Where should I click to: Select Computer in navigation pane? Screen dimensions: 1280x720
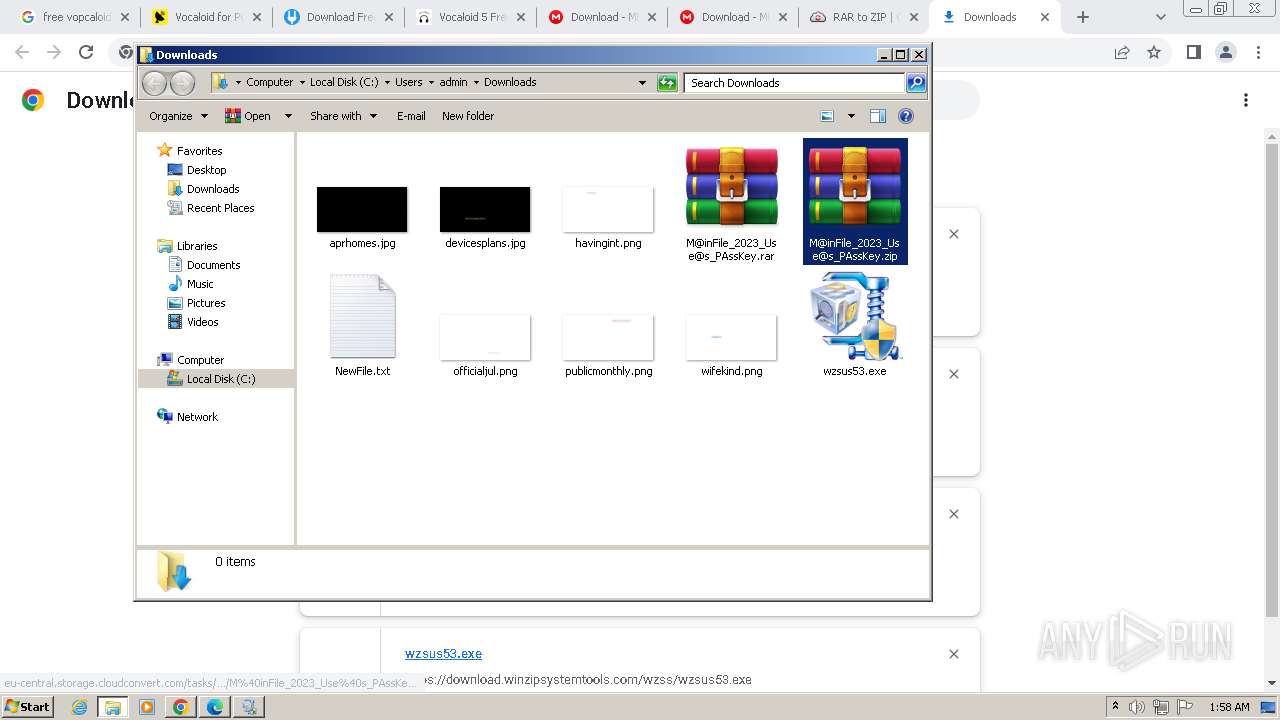pos(200,360)
